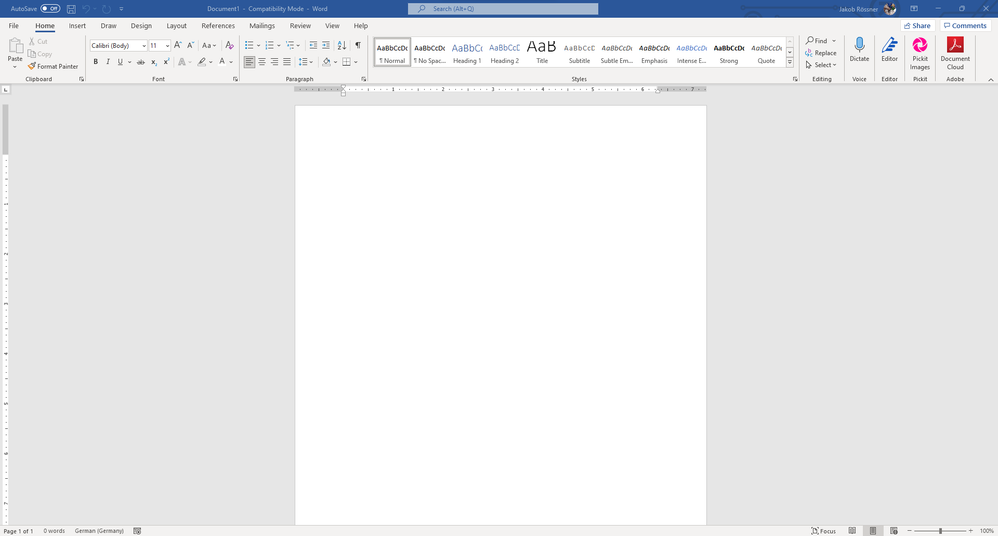The height and width of the screenshot is (536, 998).
Task: Expand the Styles gallery
Action: [x=790, y=62]
